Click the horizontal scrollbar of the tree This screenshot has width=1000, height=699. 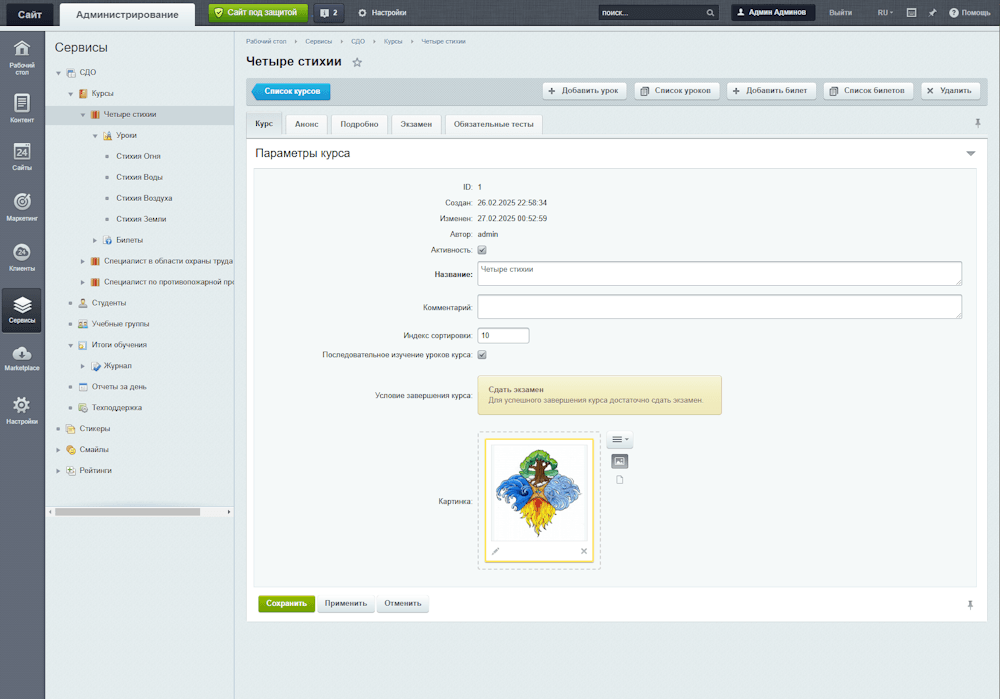coord(128,511)
